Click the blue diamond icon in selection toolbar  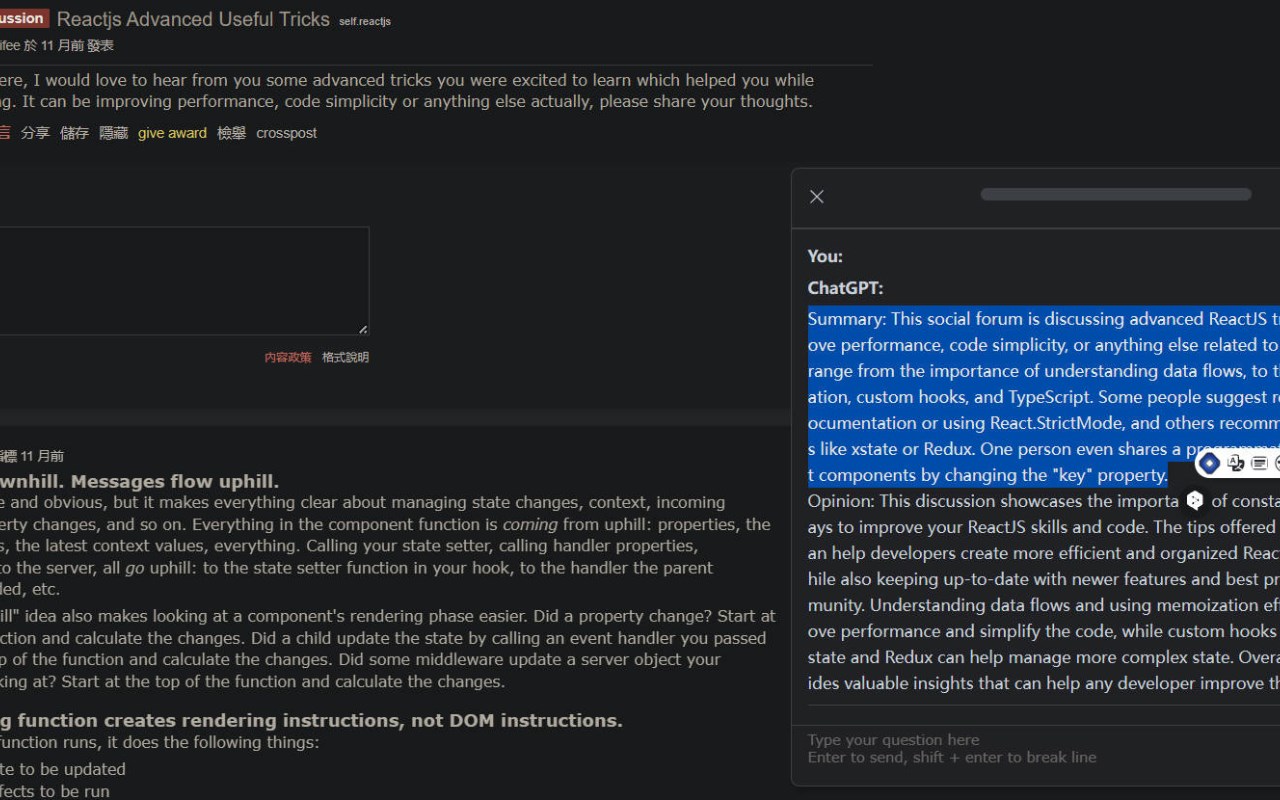click(x=1209, y=463)
